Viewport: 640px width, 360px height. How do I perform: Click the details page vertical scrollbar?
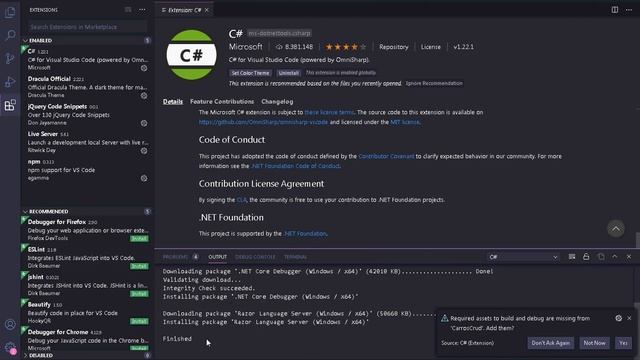pyautogui.click(x=637, y=240)
